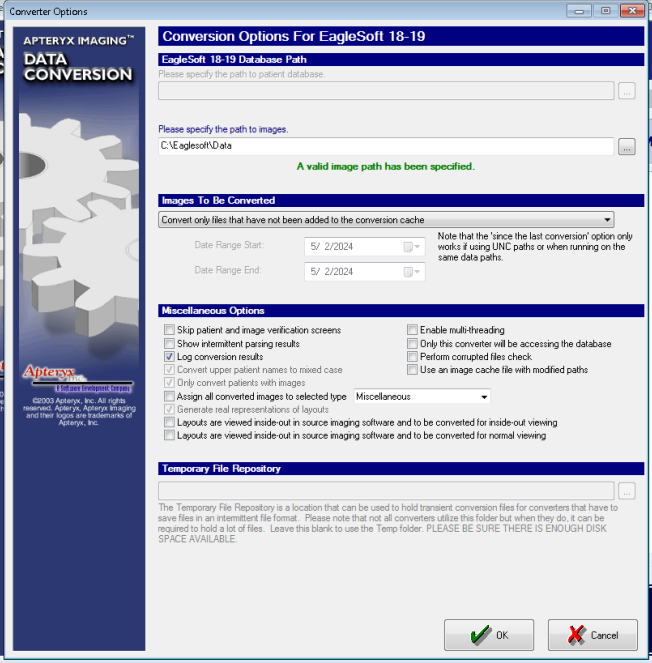Check Show intermittent parsing results
Image resolution: width=652 pixels, height=663 pixels.
click(x=169, y=343)
